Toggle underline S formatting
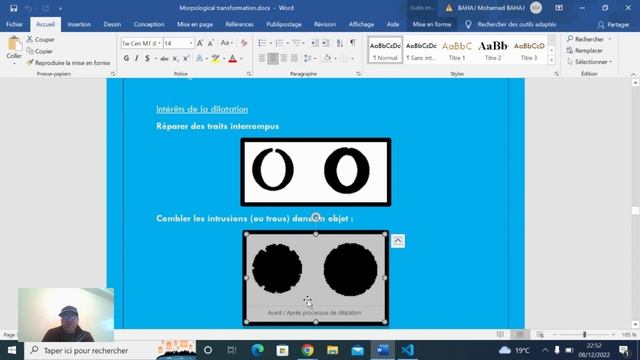Screen dimensions: 640x360 [x=147, y=58]
